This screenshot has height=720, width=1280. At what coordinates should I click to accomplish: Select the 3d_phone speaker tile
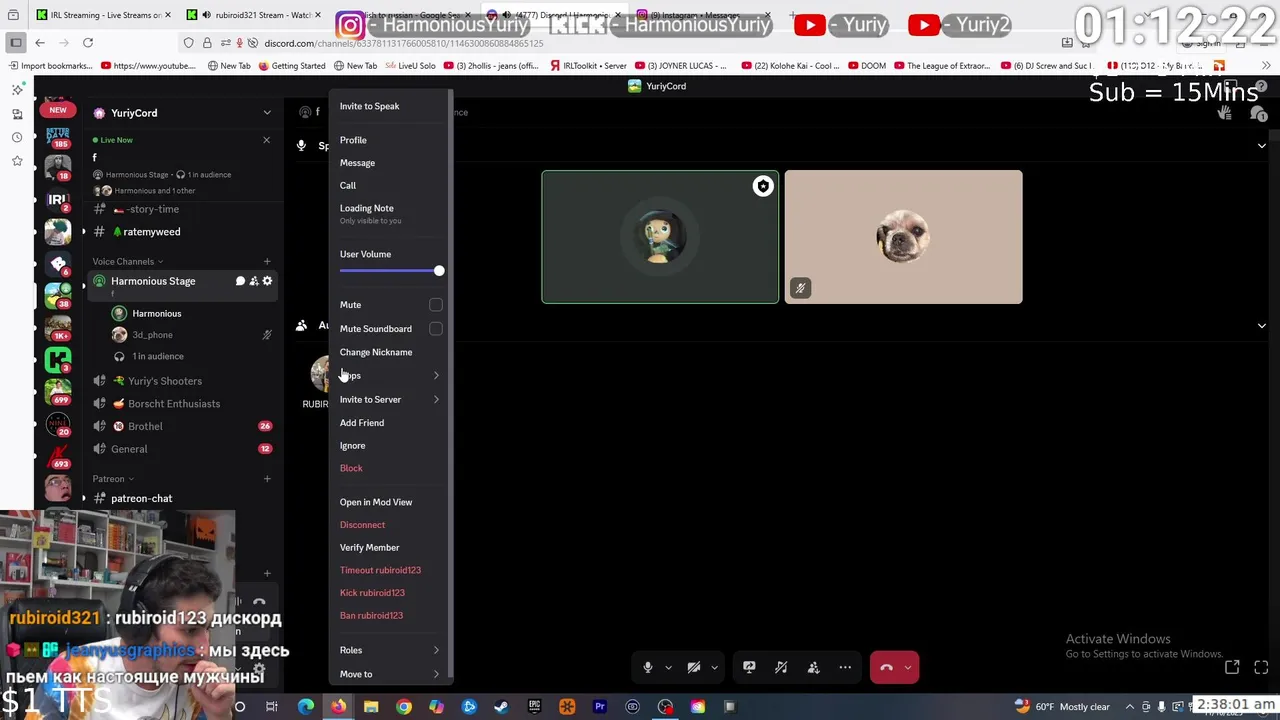pyautogui.click(x=903, y=237)
